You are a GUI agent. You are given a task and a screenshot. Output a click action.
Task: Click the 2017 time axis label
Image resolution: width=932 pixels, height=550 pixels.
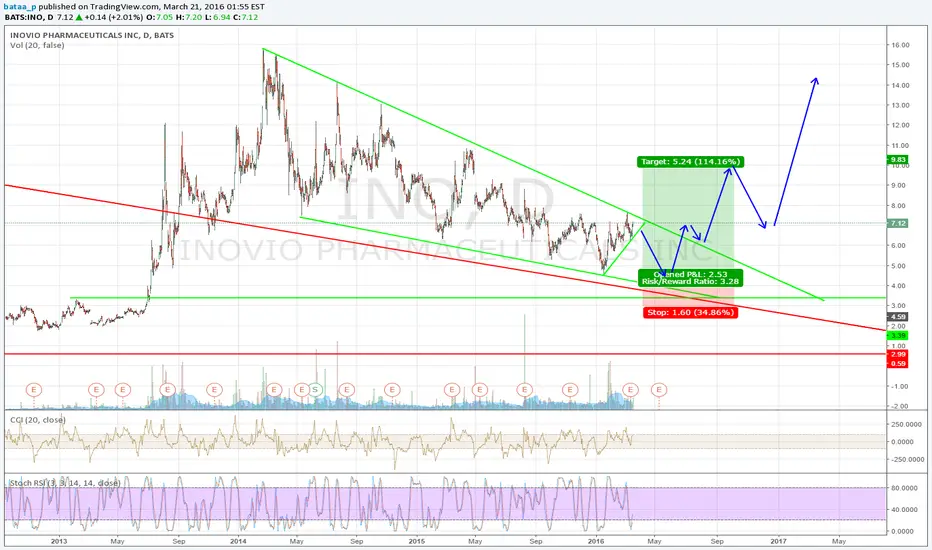(778, 542)
